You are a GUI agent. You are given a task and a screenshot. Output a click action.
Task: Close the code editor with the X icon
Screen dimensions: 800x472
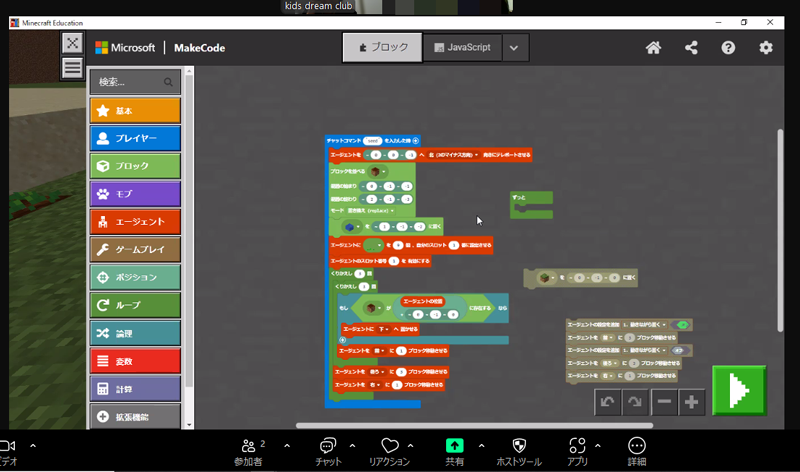tap(72, 43)
